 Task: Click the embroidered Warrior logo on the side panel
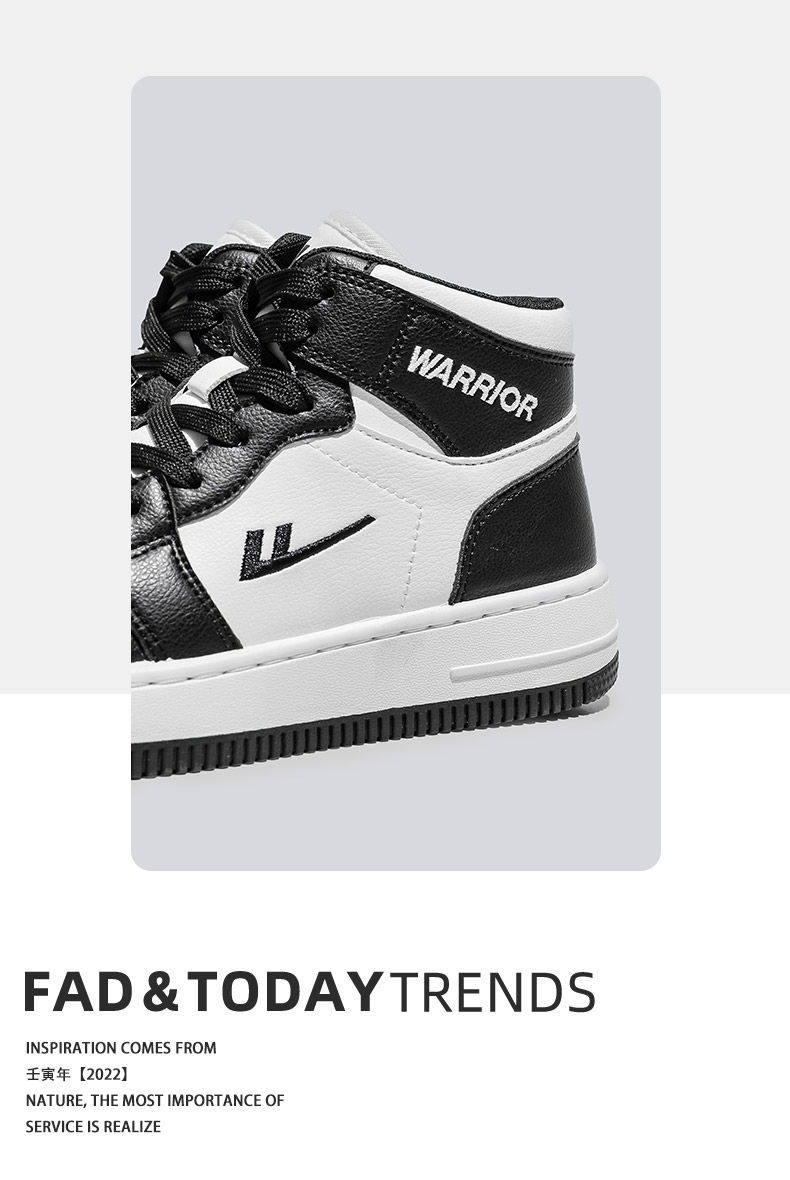306,547
